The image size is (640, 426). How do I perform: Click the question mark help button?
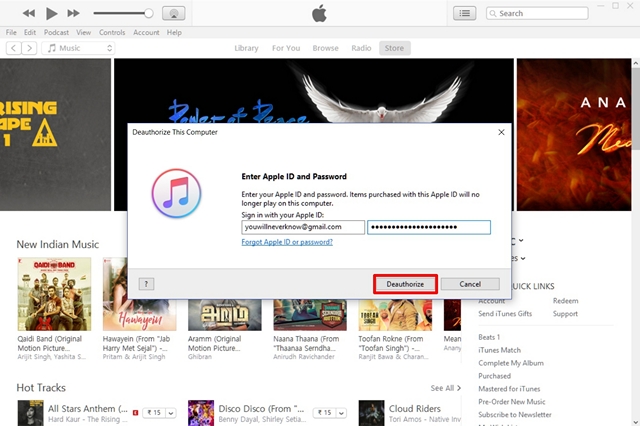145,284
